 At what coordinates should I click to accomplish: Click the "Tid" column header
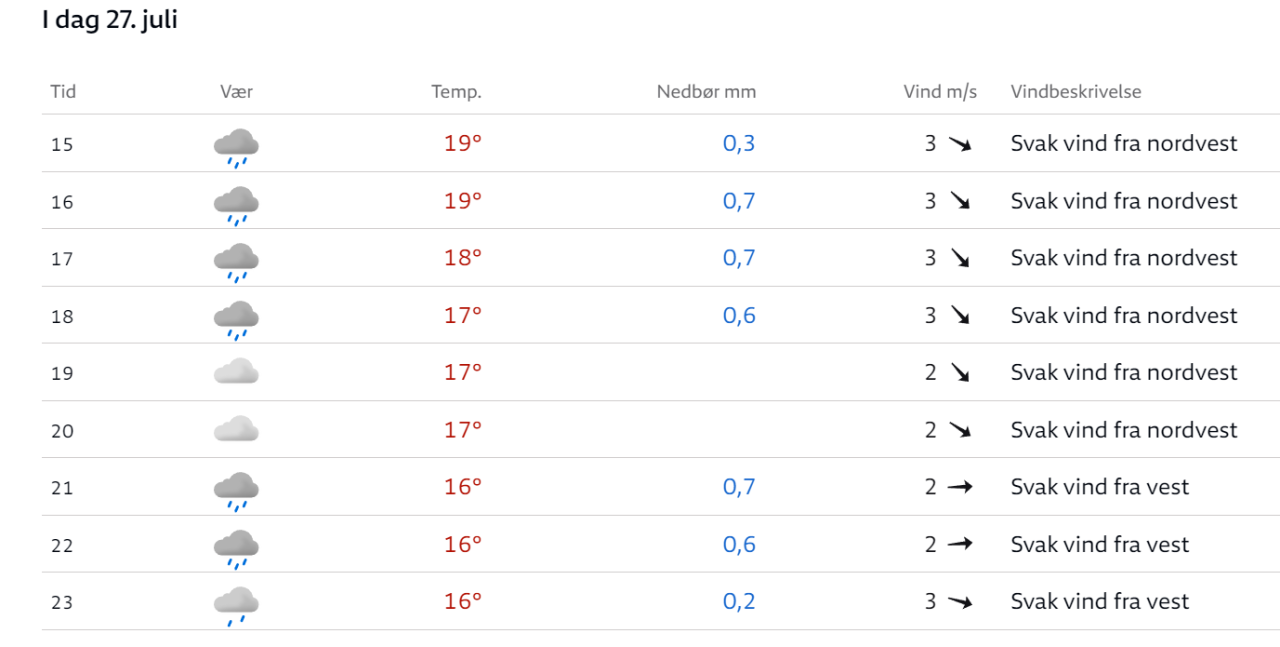pos(63,92)
